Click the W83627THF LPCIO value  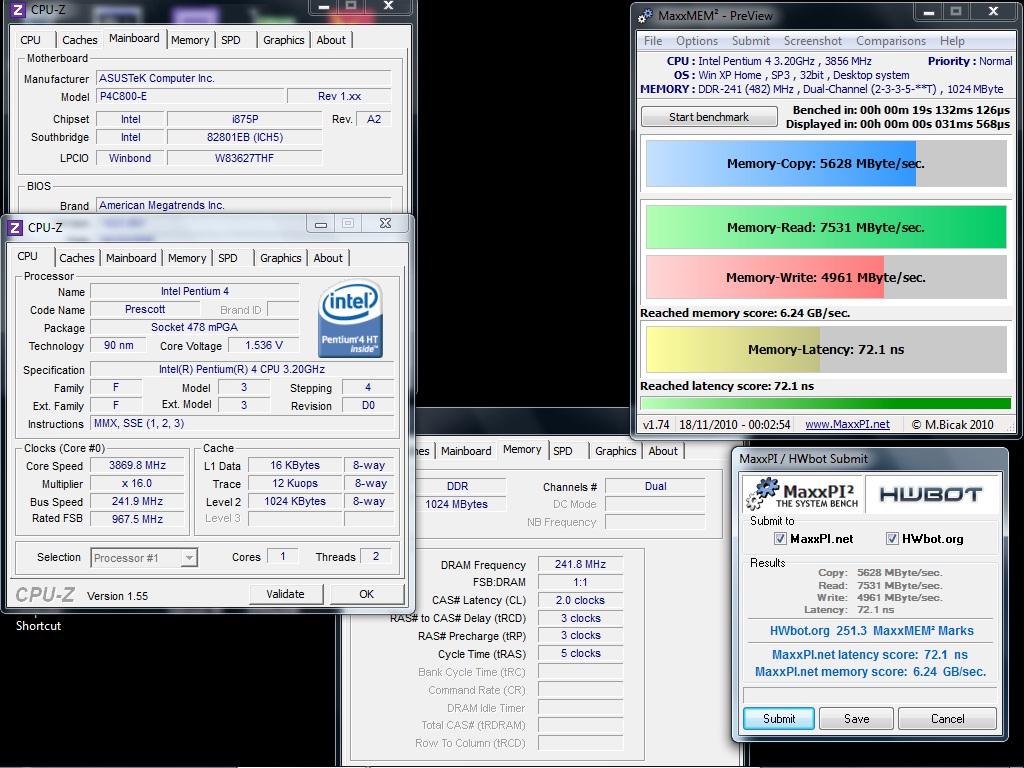tap(245, 157)
